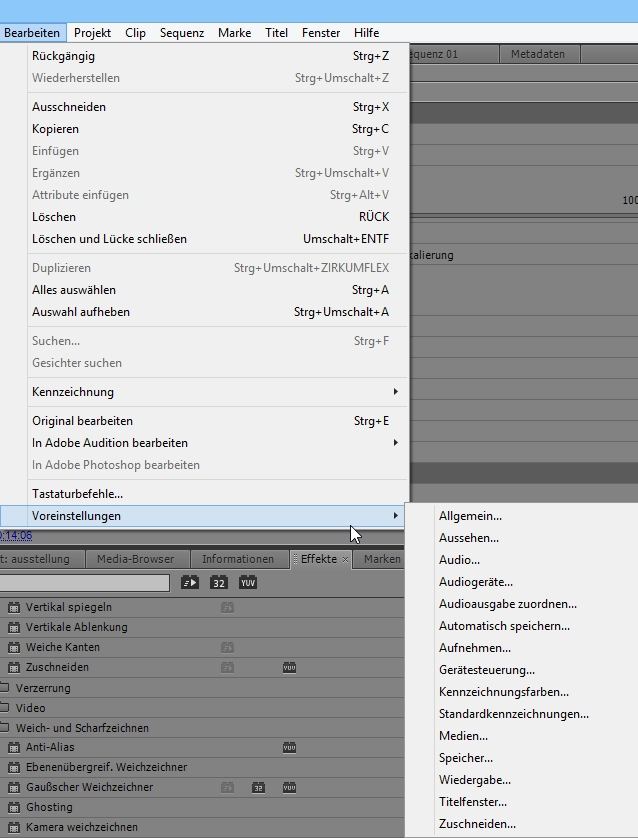Choose Löschen und Lücke schließen
638x838 pixels.
(218, 239)
